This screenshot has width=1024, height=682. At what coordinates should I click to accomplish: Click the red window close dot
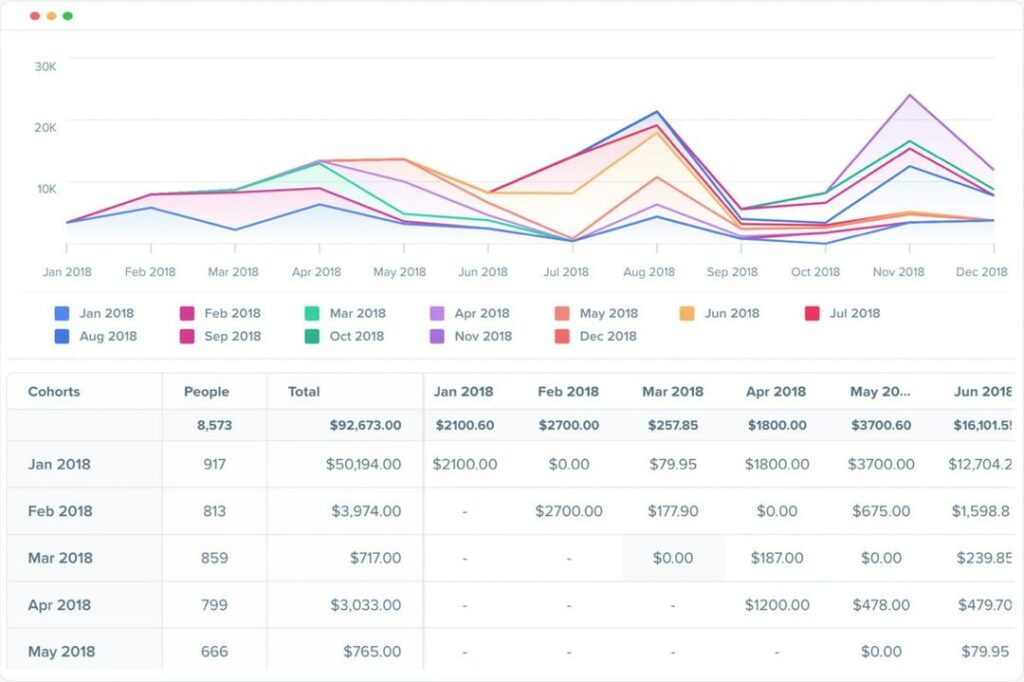click(x=35, y=16)
